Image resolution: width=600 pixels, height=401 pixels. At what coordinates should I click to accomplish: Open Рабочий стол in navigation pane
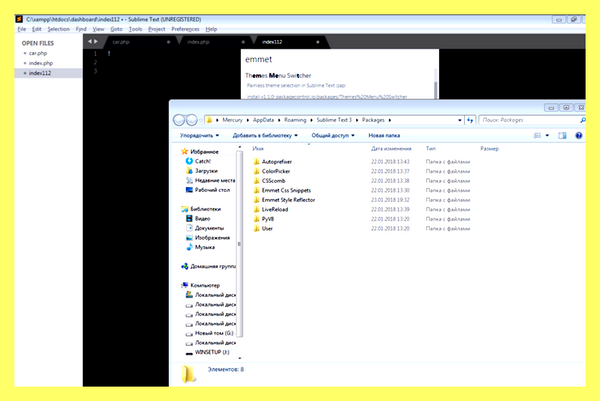208,190
